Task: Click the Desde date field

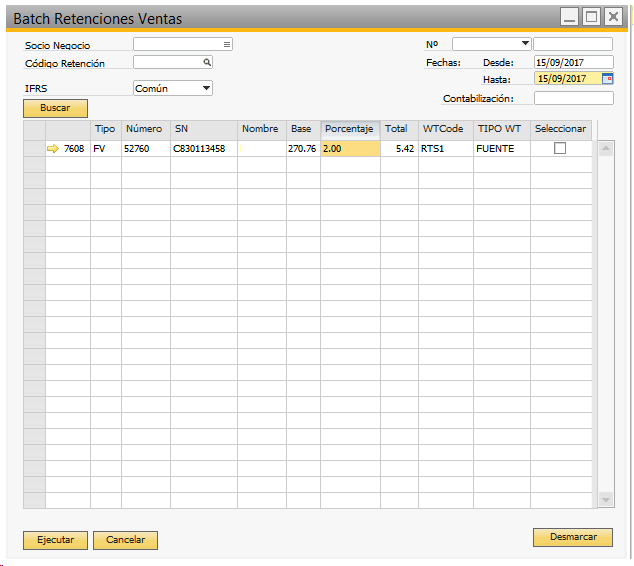Action: click(x=573, y=62)
